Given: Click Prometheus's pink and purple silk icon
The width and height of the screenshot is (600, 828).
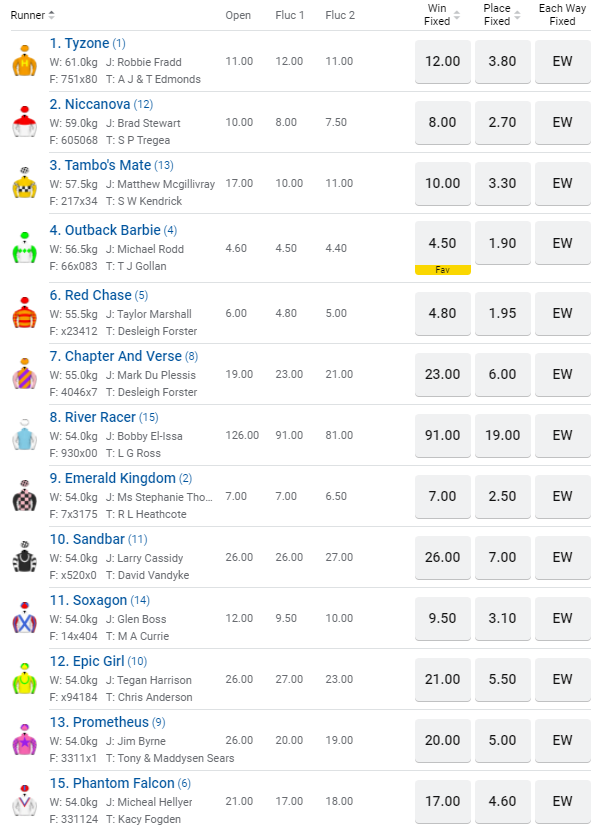Looking at the screenshot, I should click(24, 740).
